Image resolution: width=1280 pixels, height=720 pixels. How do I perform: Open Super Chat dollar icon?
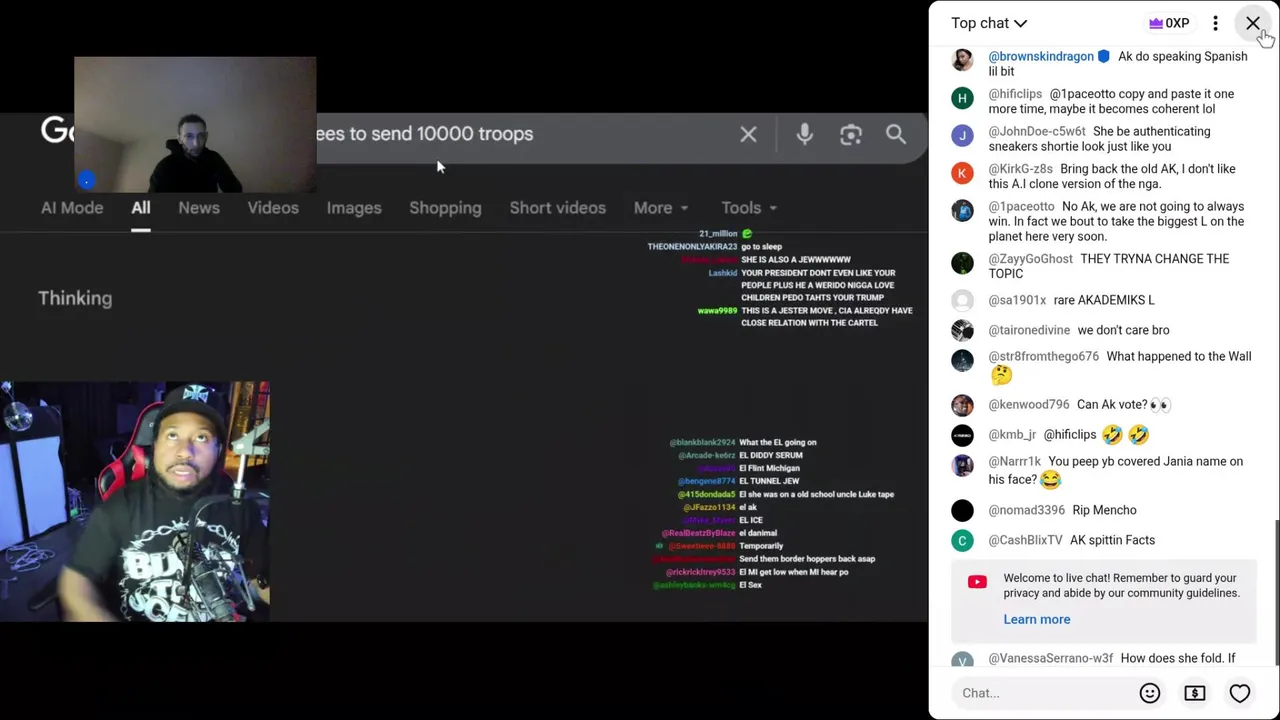click(1195, 693)
